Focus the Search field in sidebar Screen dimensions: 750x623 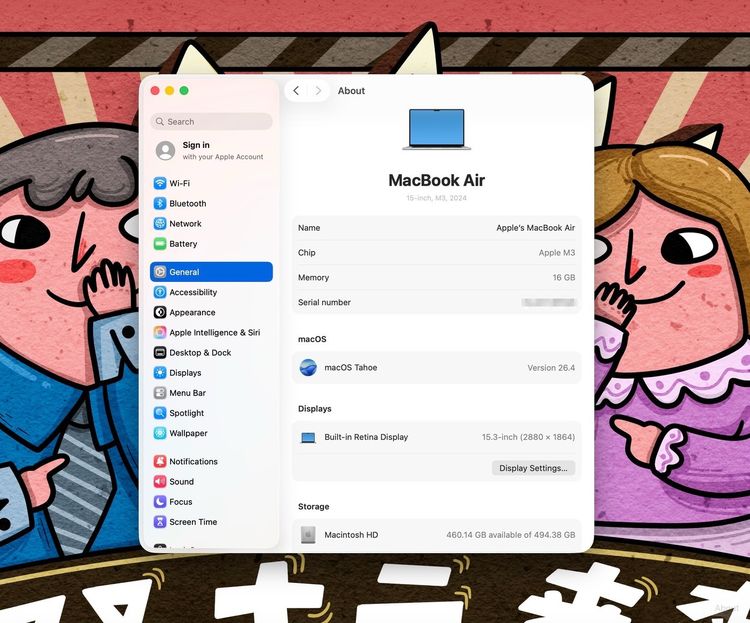click(x=212, y=122)
